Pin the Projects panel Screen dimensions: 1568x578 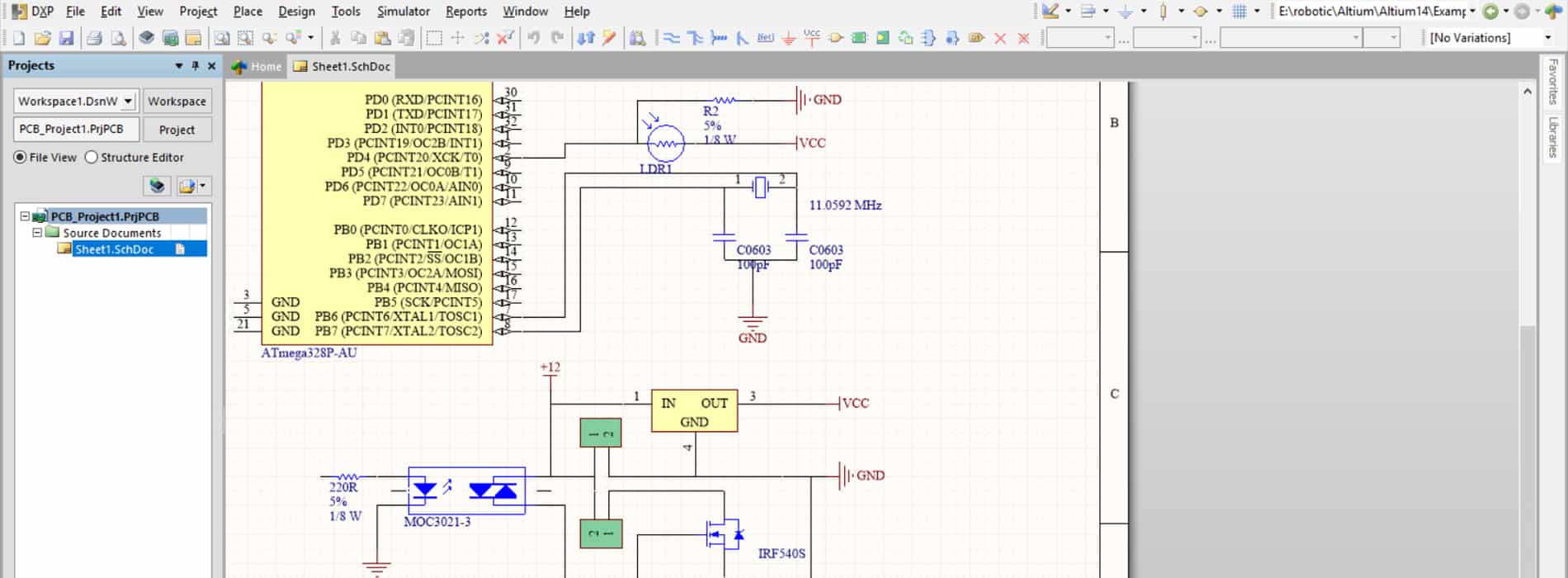(196, 66)
